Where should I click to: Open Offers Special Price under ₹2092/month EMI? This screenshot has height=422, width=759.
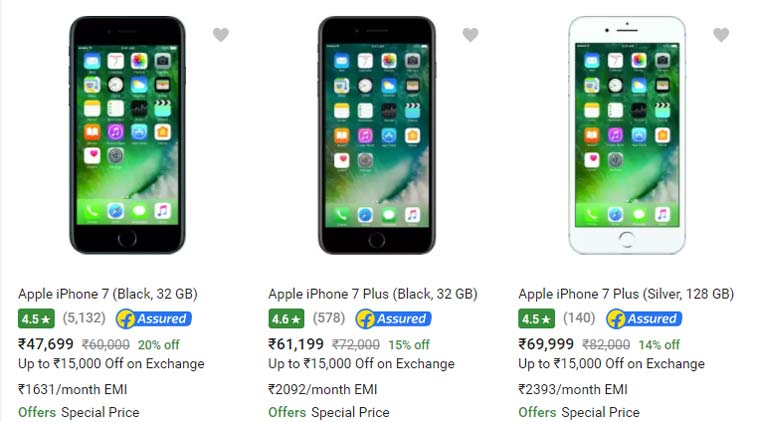pos(329,412)
